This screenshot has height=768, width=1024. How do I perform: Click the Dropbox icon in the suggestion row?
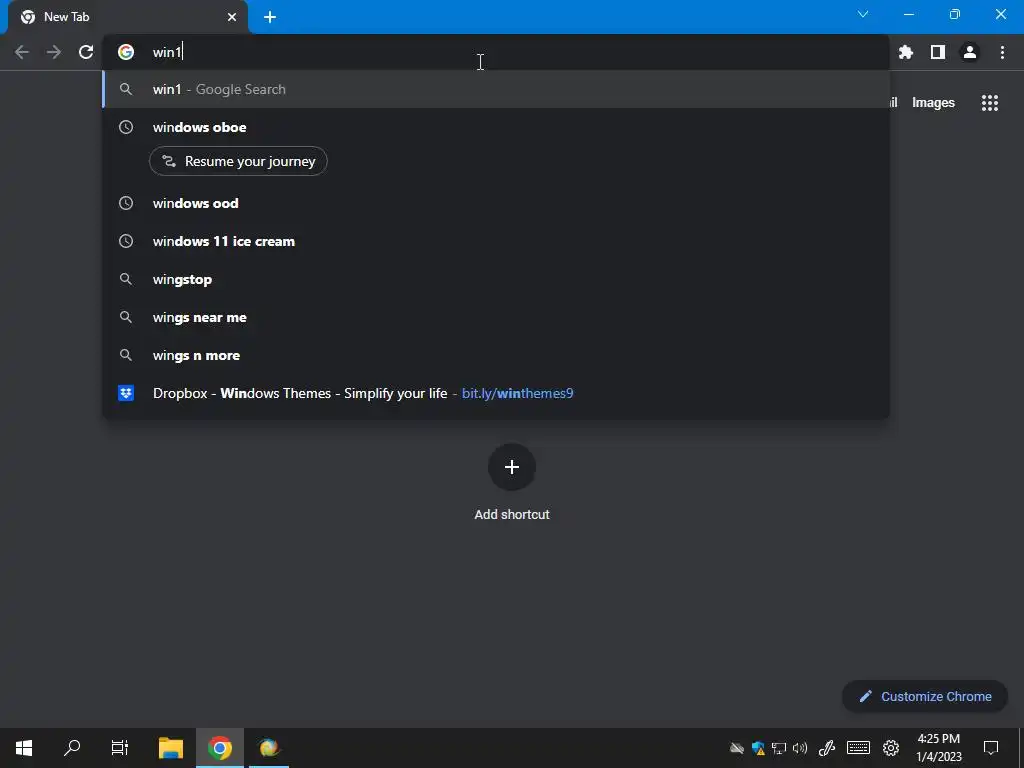pos(126,393)
